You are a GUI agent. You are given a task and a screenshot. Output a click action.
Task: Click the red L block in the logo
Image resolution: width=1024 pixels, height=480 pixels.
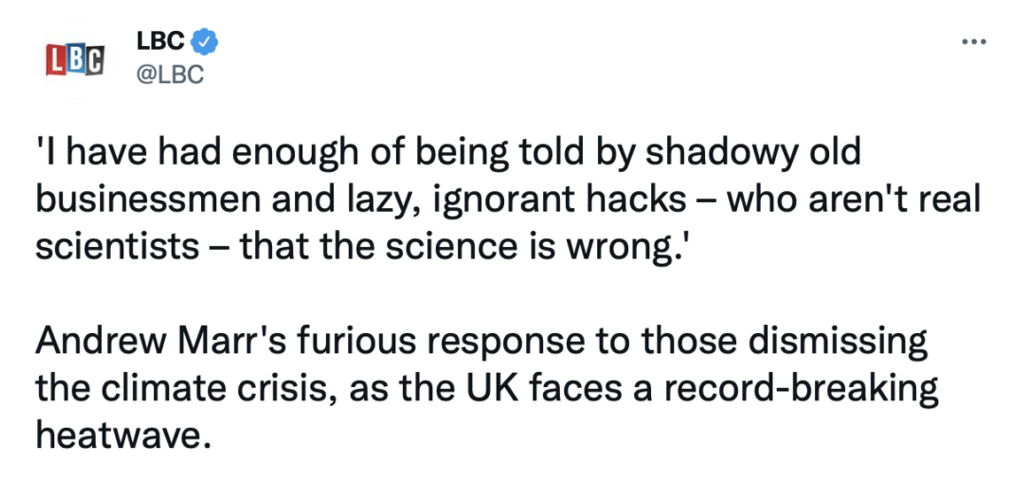[57, 60]
